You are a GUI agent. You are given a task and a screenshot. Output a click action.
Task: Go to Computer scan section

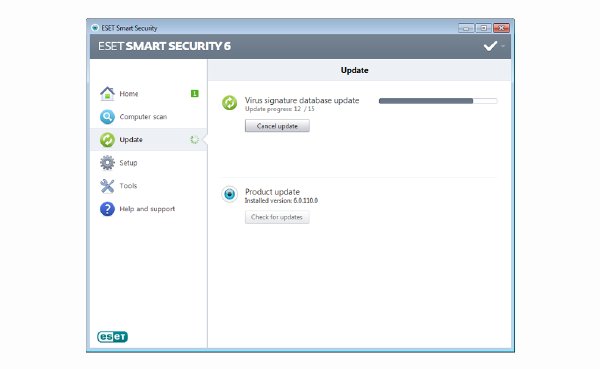tap(149, 117)
